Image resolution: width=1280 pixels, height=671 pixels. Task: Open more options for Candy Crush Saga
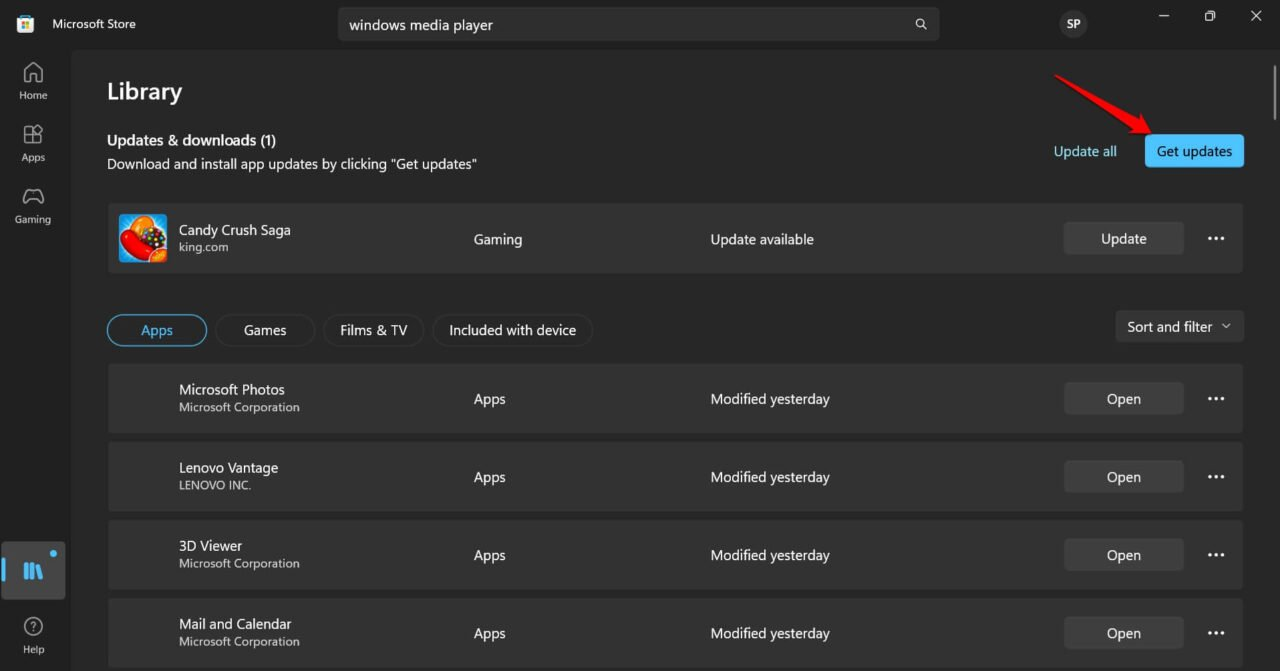click(x=1216, y=239)
